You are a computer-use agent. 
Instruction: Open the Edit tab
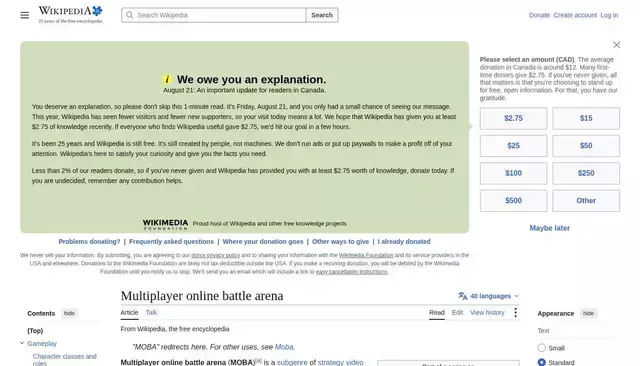tap(457, 313)
